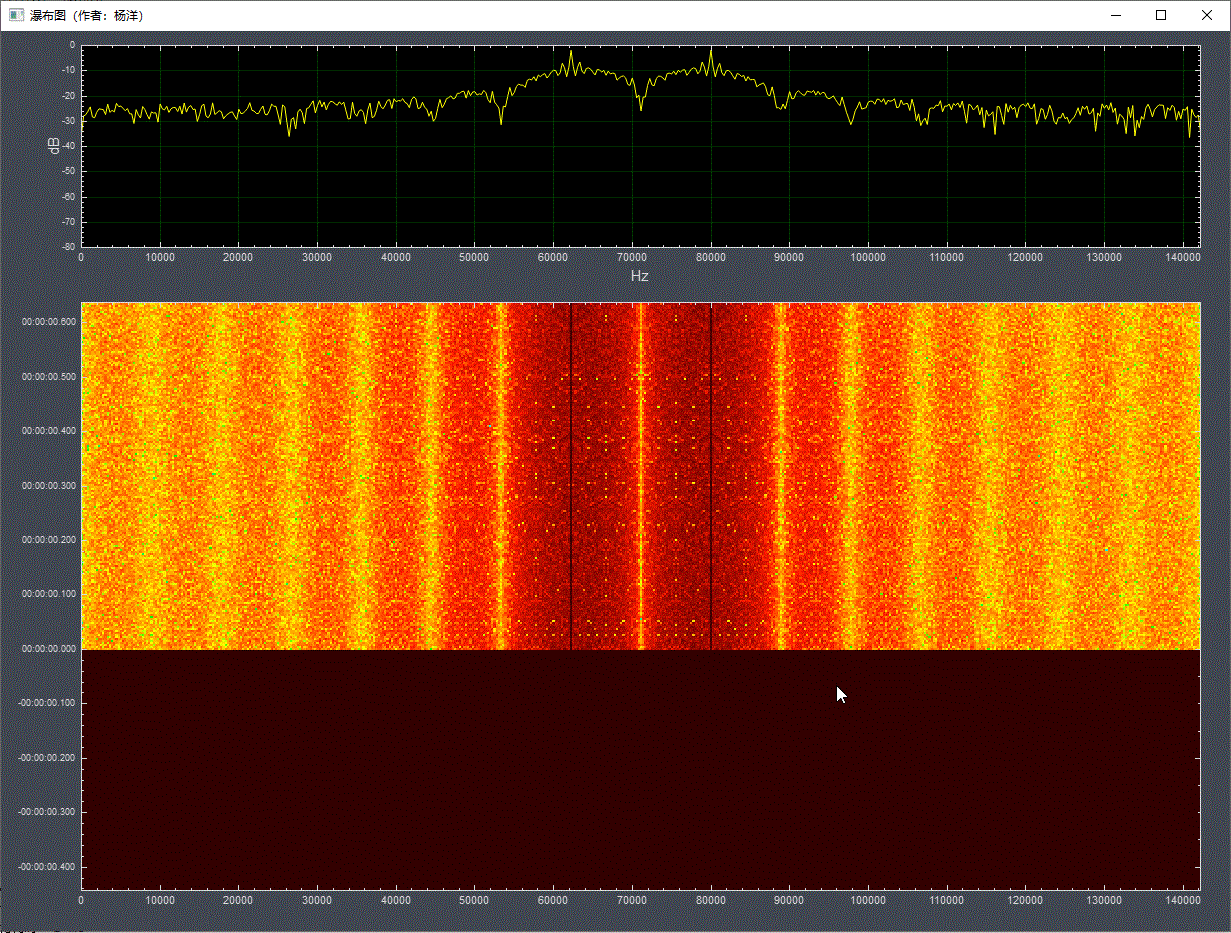Minimize the waterfall plot window

1115,15
